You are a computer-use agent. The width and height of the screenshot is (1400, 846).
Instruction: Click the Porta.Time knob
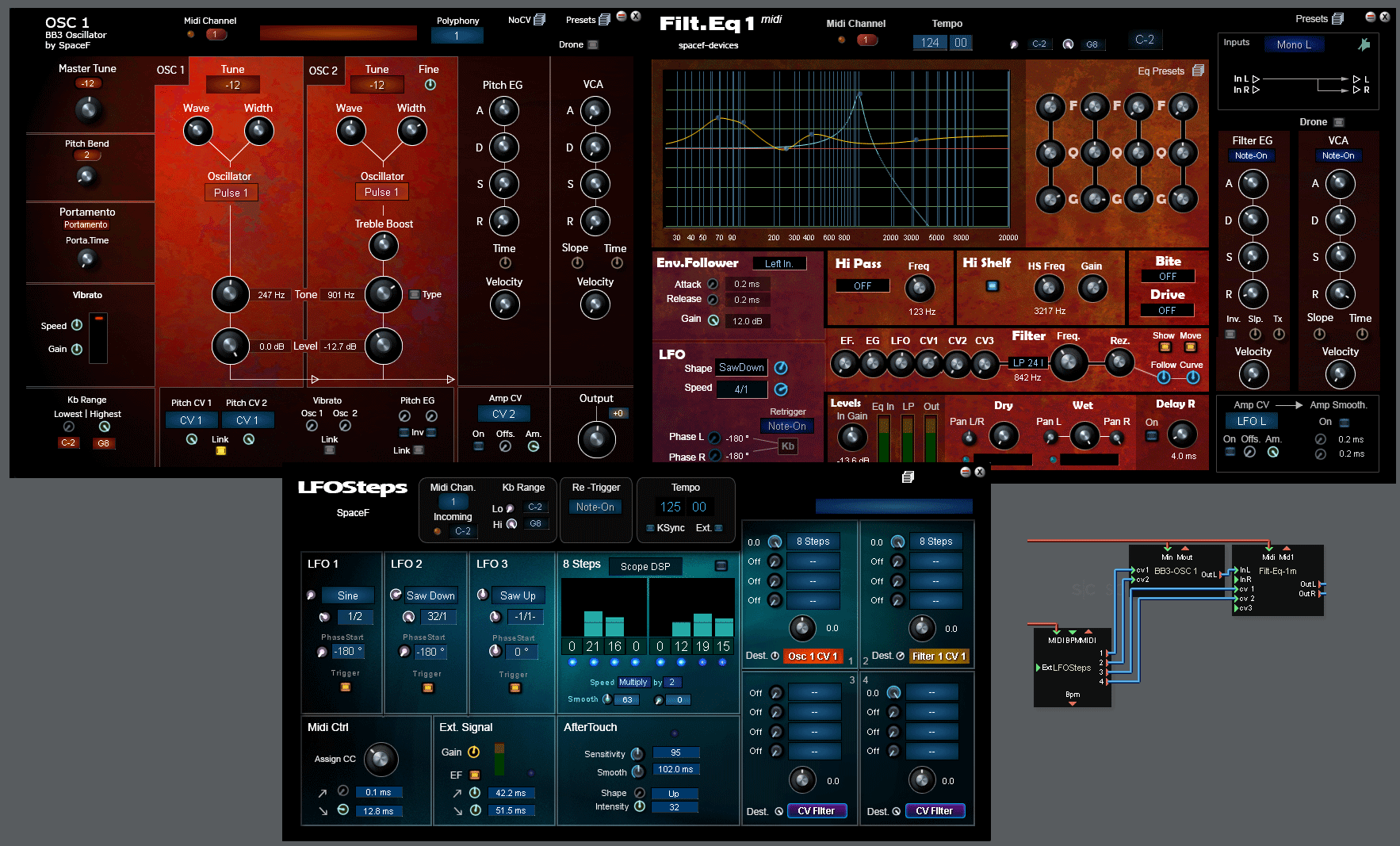(x=86, y=258)
